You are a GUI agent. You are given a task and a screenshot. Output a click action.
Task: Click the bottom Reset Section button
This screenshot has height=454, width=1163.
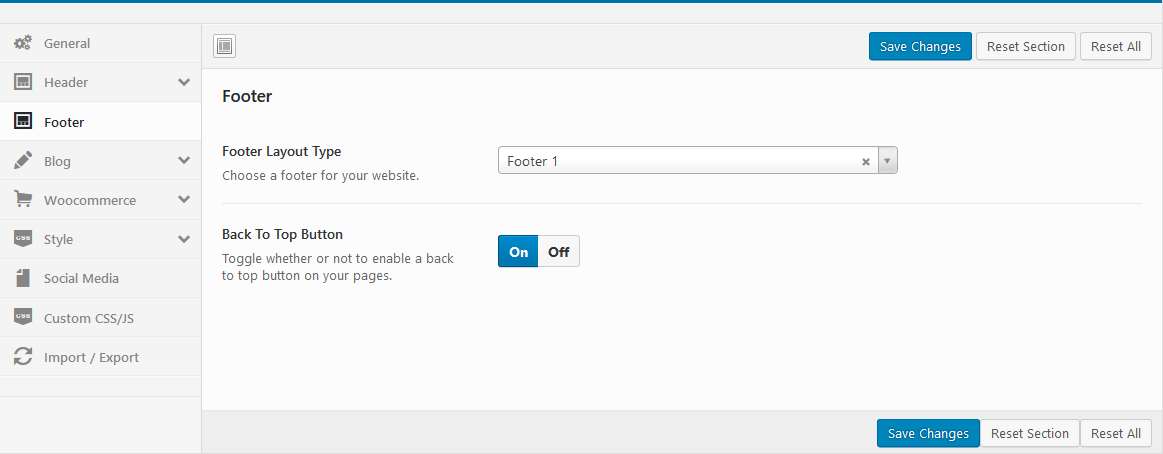click(1030, 433)
